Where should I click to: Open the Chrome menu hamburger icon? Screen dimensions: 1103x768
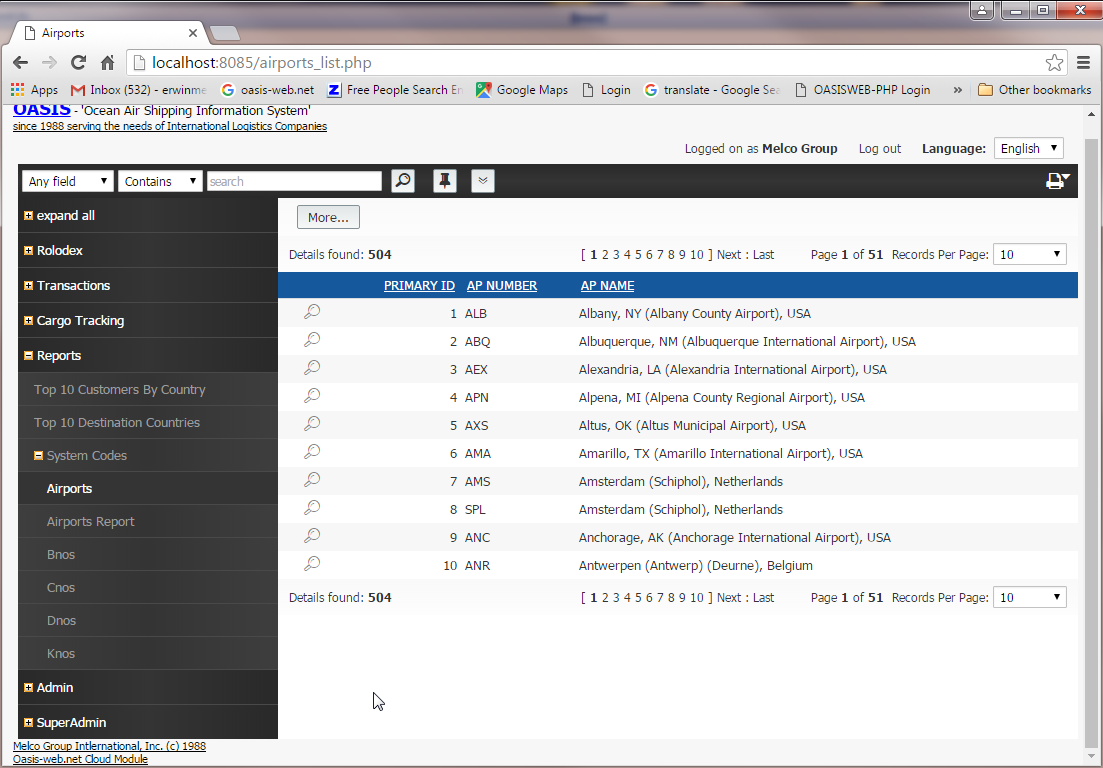[1083, 63]
